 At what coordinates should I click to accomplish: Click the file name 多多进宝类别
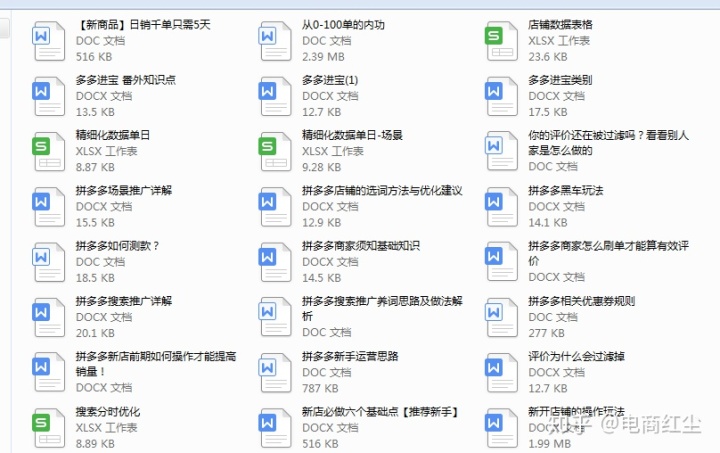pyautogui.click(x=560, y=80)
